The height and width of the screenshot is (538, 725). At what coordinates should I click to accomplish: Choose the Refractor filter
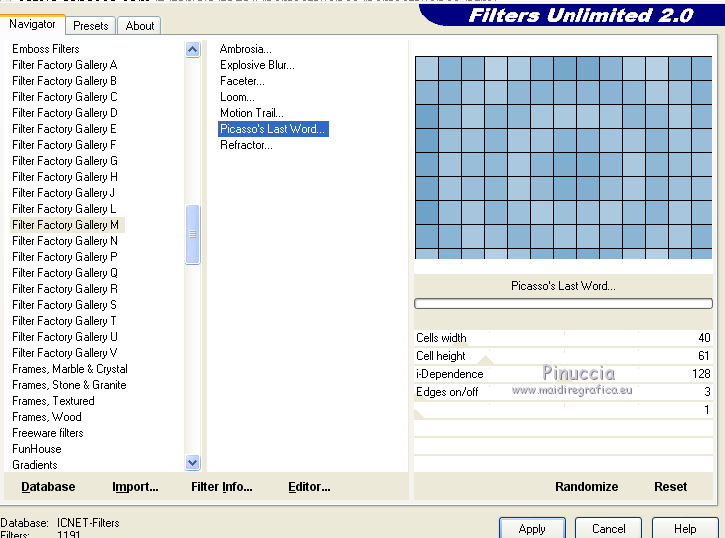[246, 145]
